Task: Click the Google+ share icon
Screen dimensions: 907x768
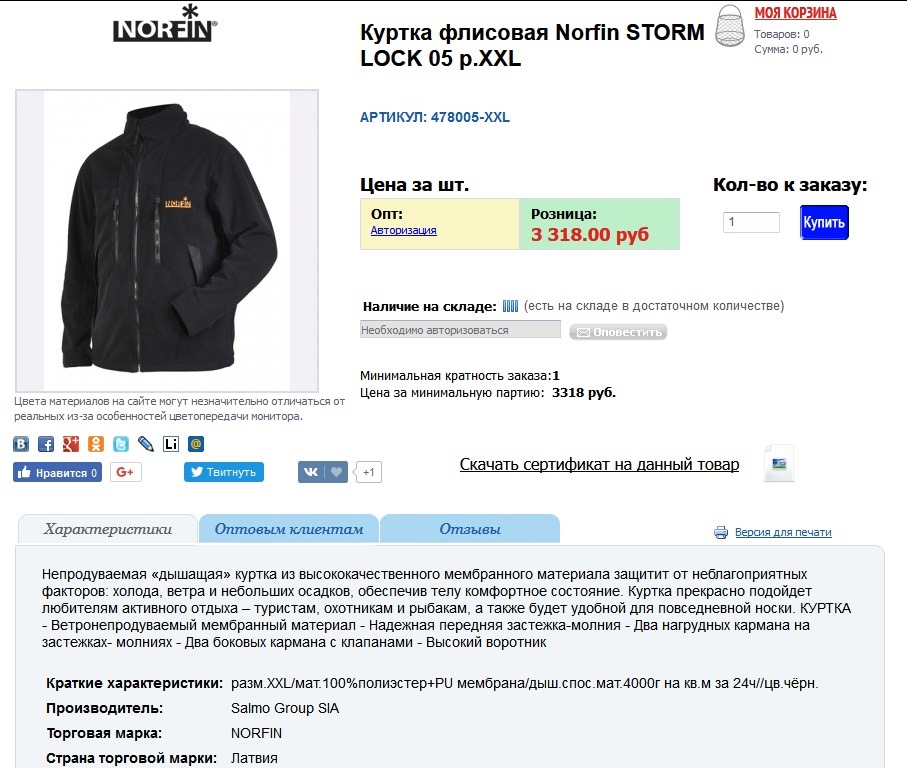Action: pyautogui.click(x=71, y=444)
